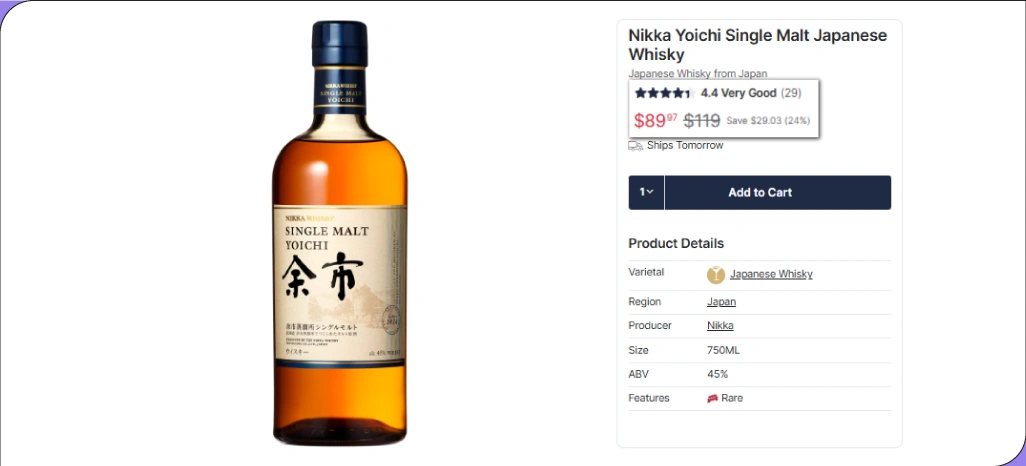This screenshot has width=1026, height=466.
Task: Click the Ships Tomorrow text
Action: point(685,146)
